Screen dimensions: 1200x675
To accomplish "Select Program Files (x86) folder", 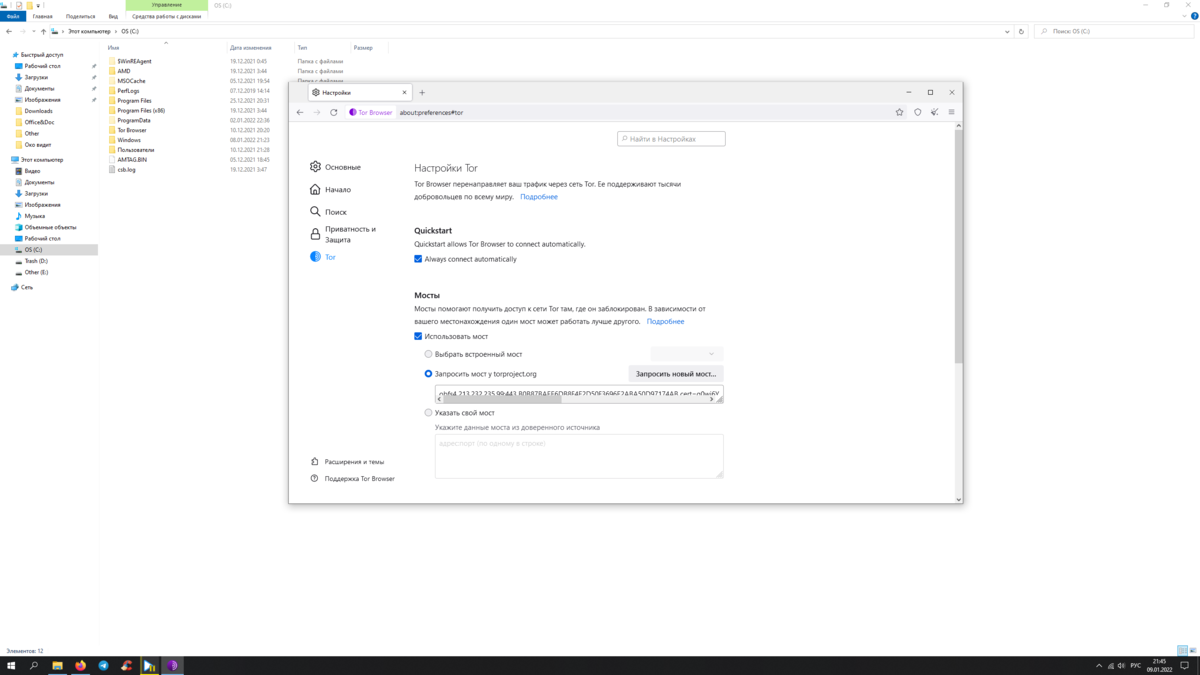I will click(141, 111).
